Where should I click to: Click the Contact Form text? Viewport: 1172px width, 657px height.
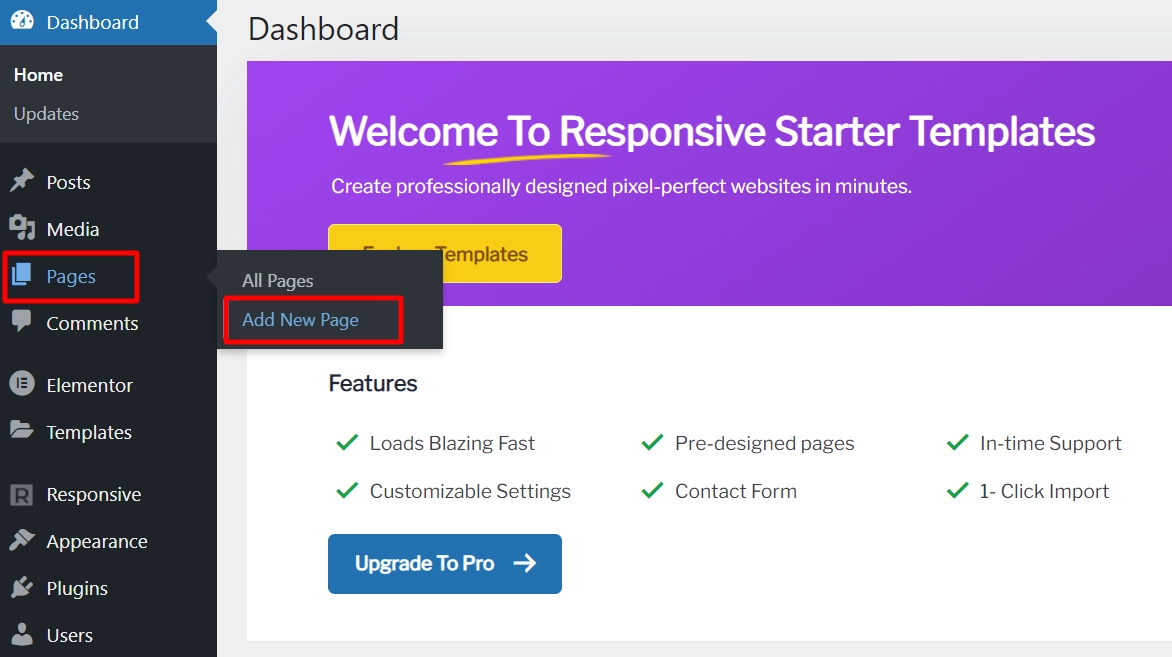click(x=735, y=491)
